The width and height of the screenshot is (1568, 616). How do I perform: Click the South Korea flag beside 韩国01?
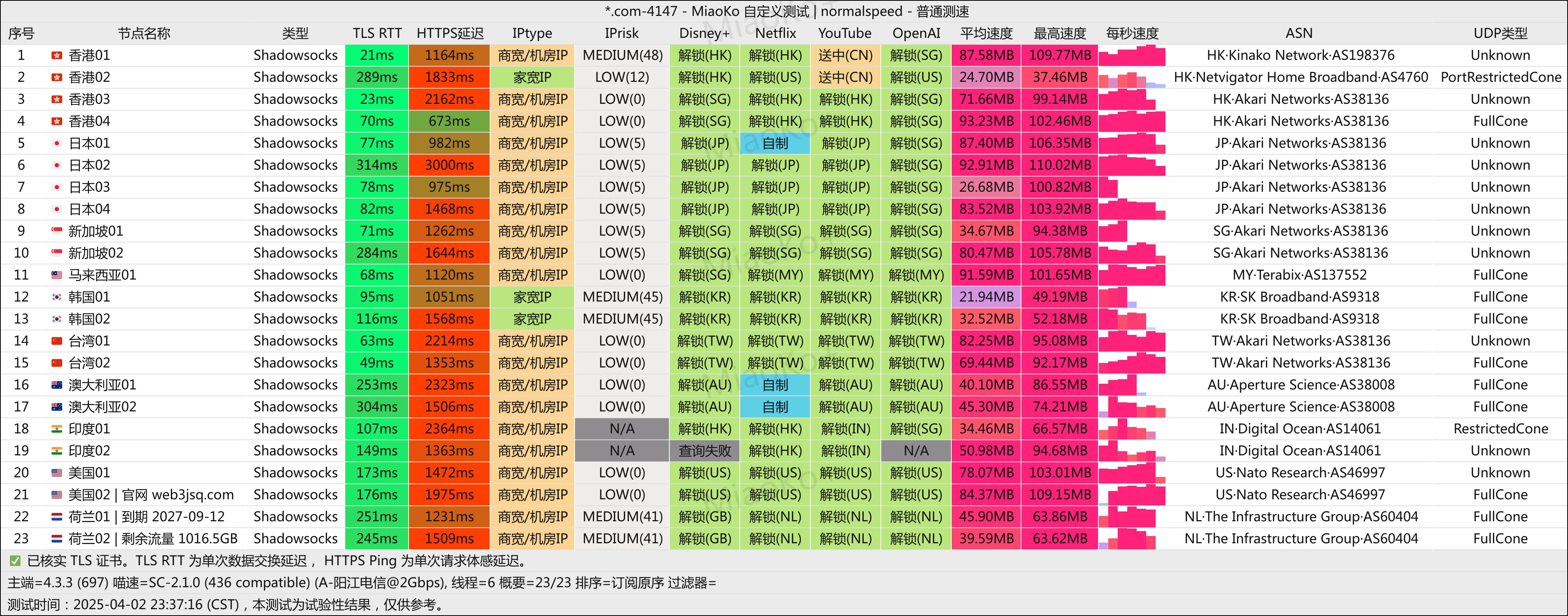pyautogui.click(x=56, y=297)
